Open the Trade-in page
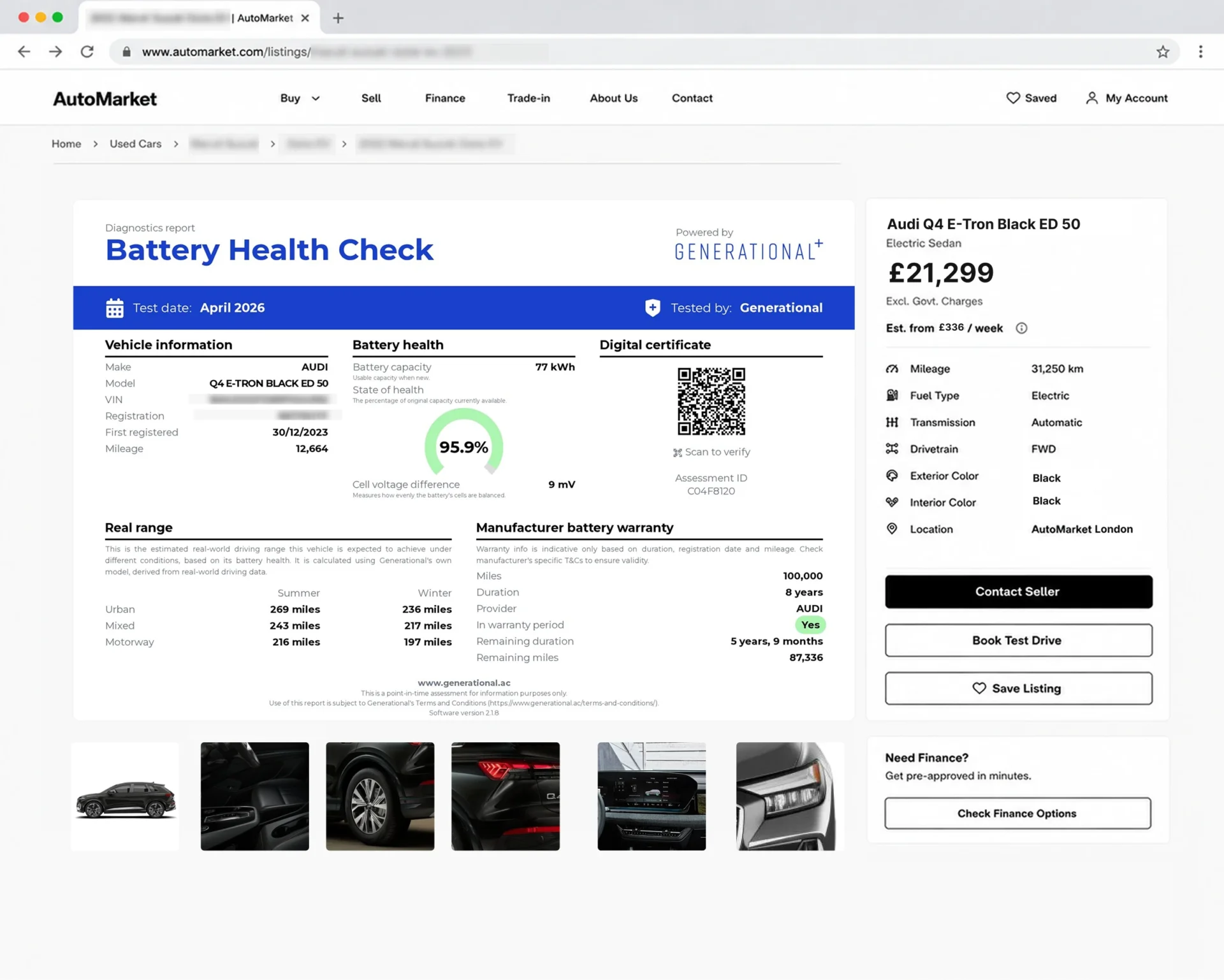Image resolution: width=1224 pixels, height=980 pixels. pyautogui.click(x=528, y=98)
